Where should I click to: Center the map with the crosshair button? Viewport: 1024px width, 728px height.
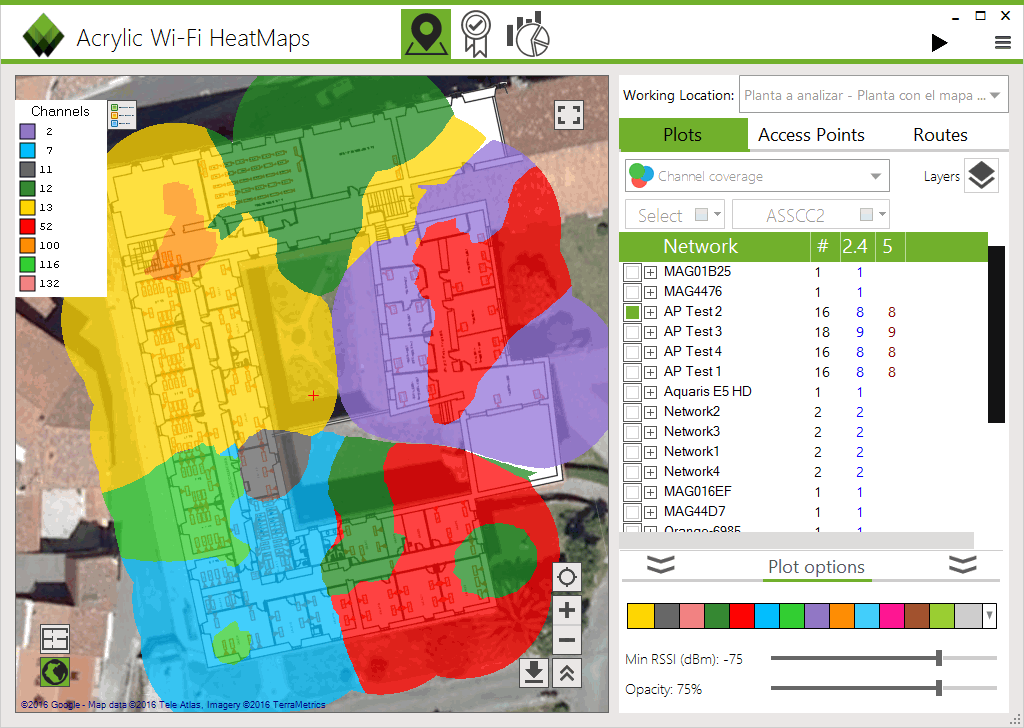pos(567,577)
